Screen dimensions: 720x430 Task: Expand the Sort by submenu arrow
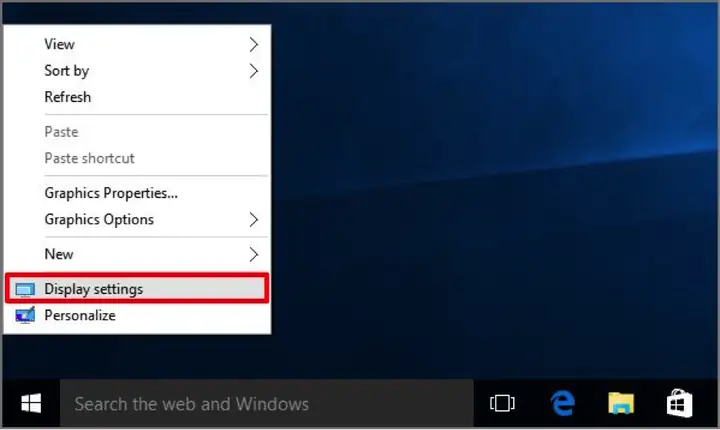point(253,71)
